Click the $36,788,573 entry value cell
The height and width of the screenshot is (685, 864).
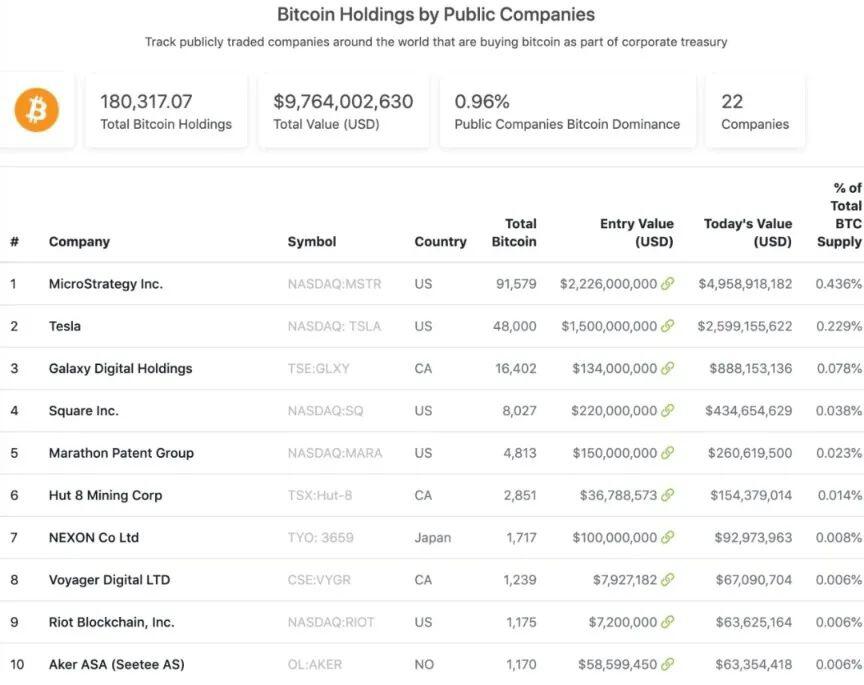(618, 495)
